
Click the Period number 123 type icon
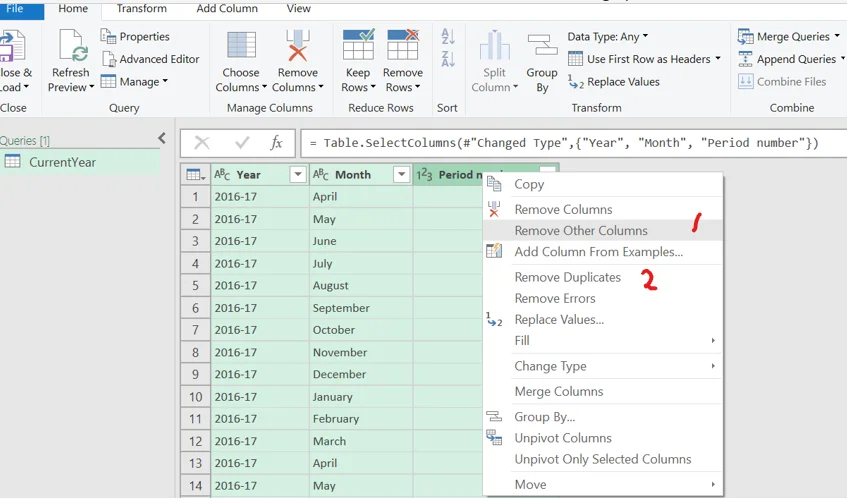pos(424,174)
